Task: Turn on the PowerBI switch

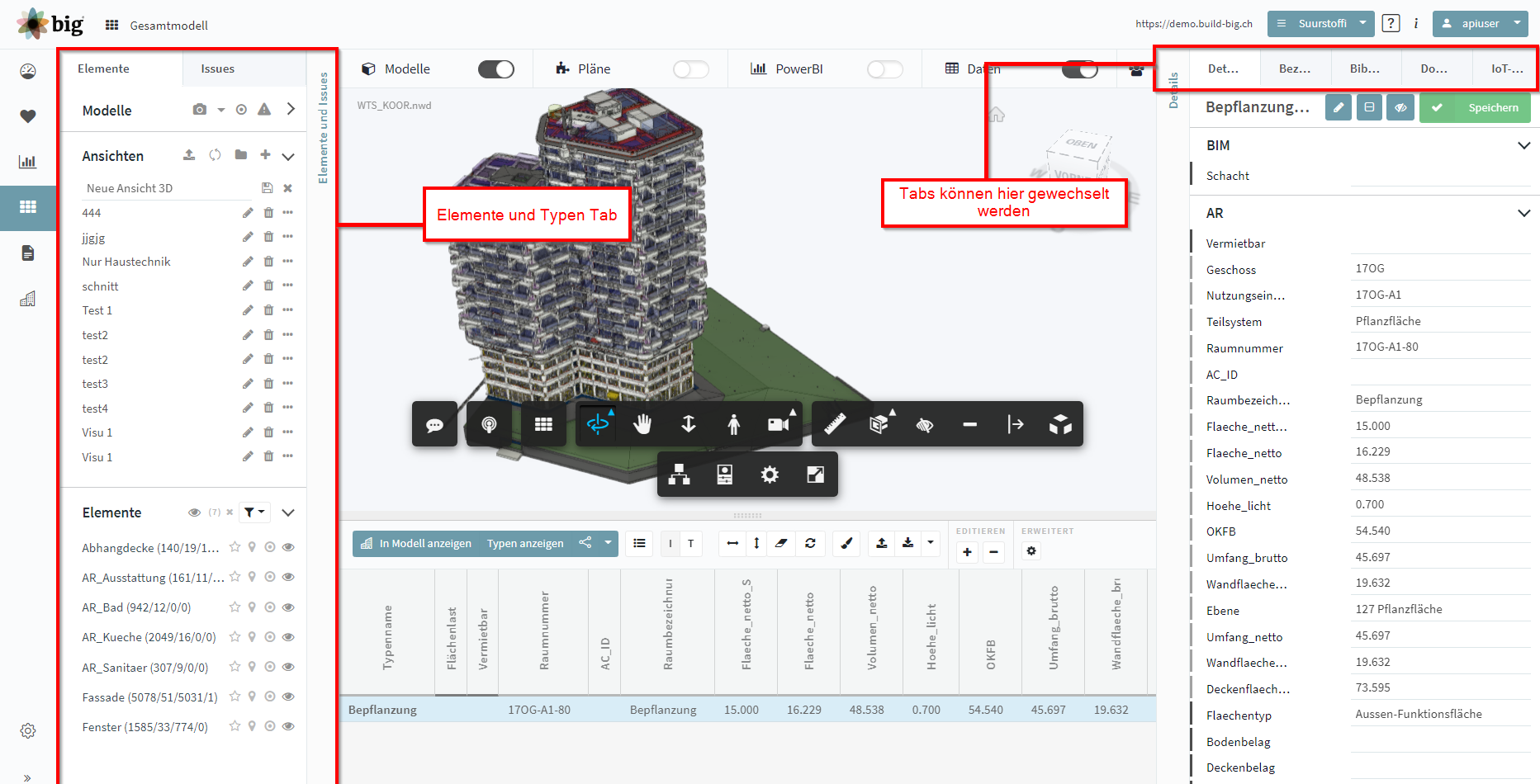Action: (x=885, y=69)
